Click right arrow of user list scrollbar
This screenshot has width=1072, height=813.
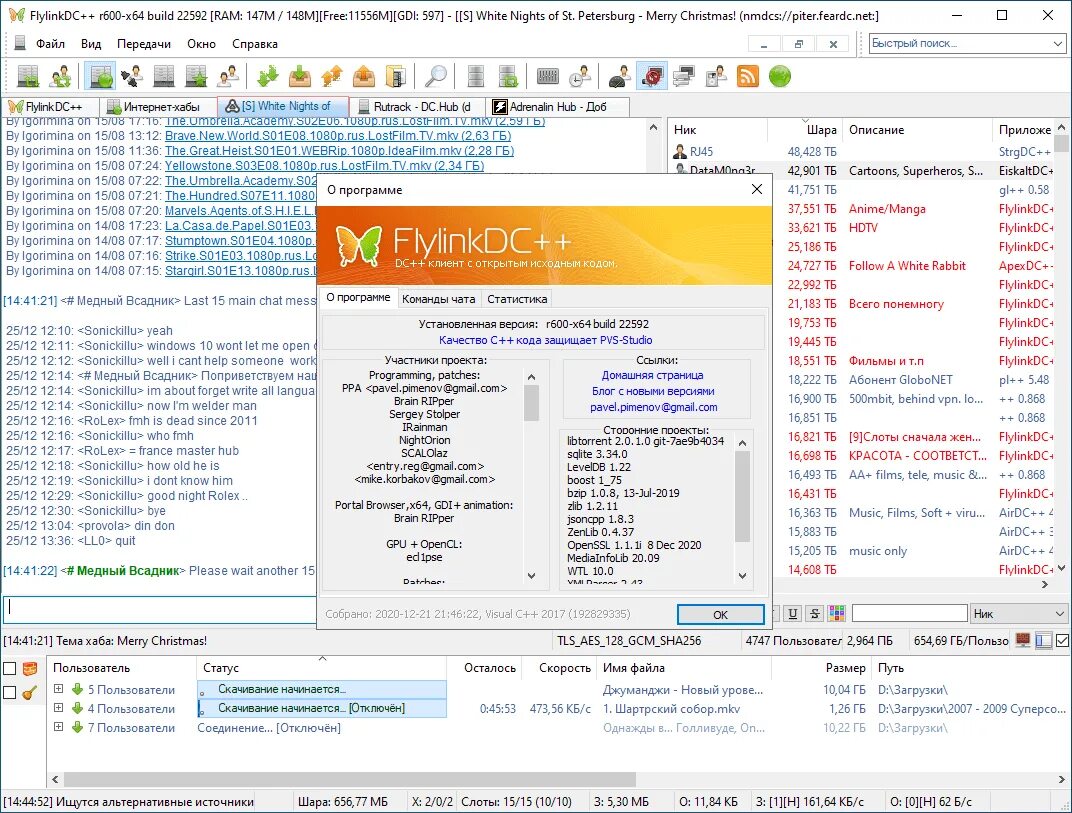click(1044, 585)
